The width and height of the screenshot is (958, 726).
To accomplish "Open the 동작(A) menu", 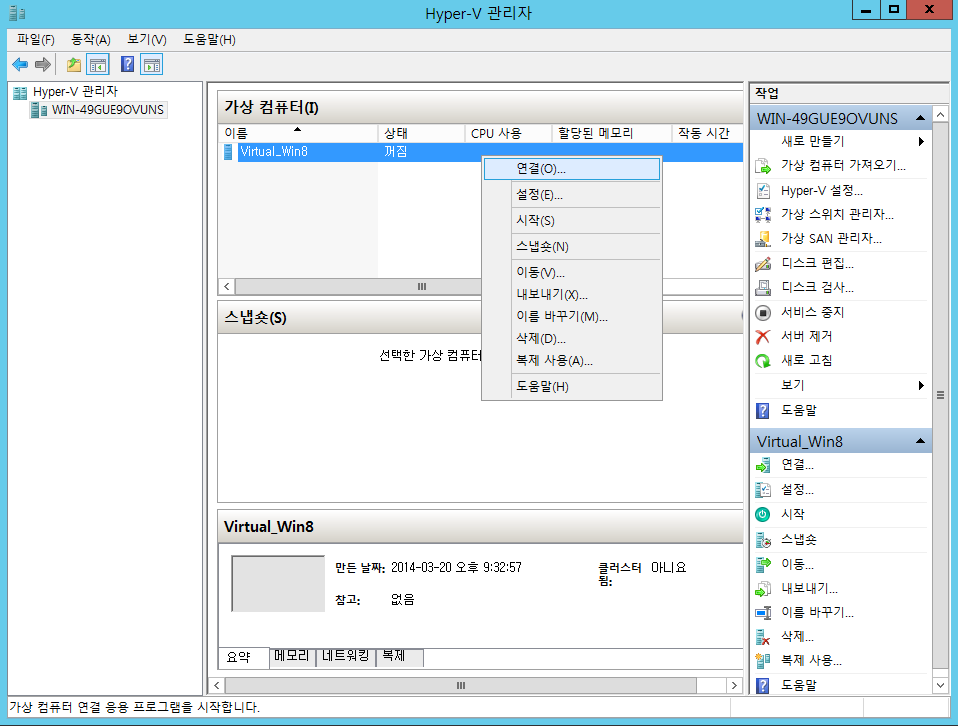I will (90, 40).
